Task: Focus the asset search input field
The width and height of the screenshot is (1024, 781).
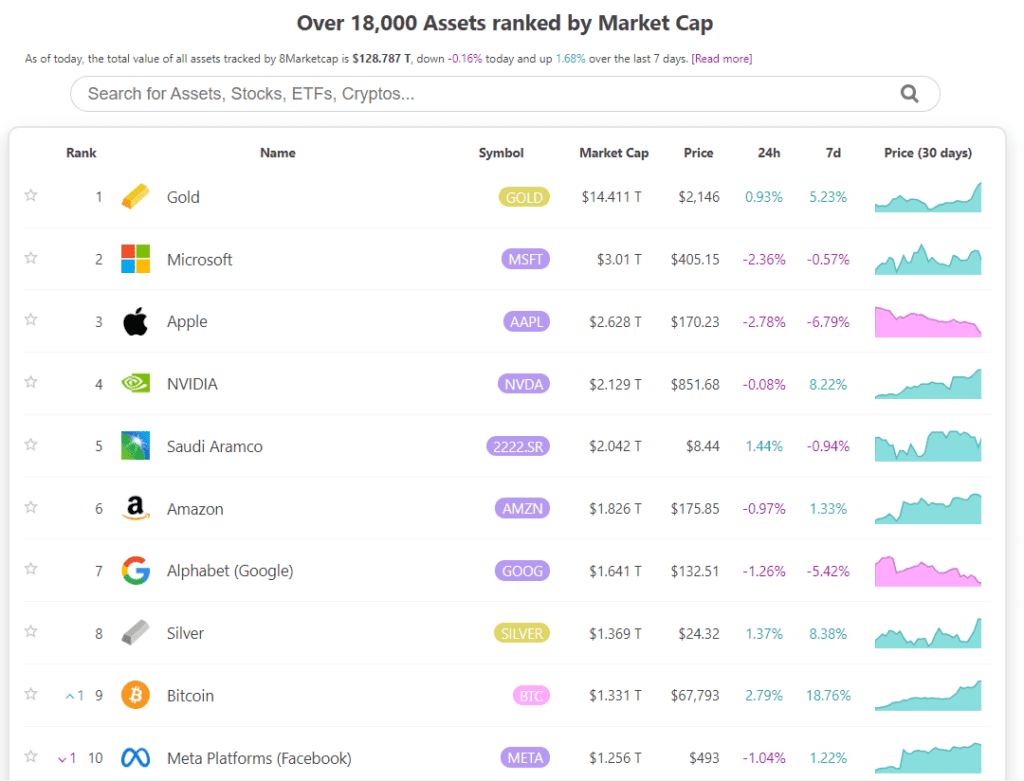Action: pos(505,94)
